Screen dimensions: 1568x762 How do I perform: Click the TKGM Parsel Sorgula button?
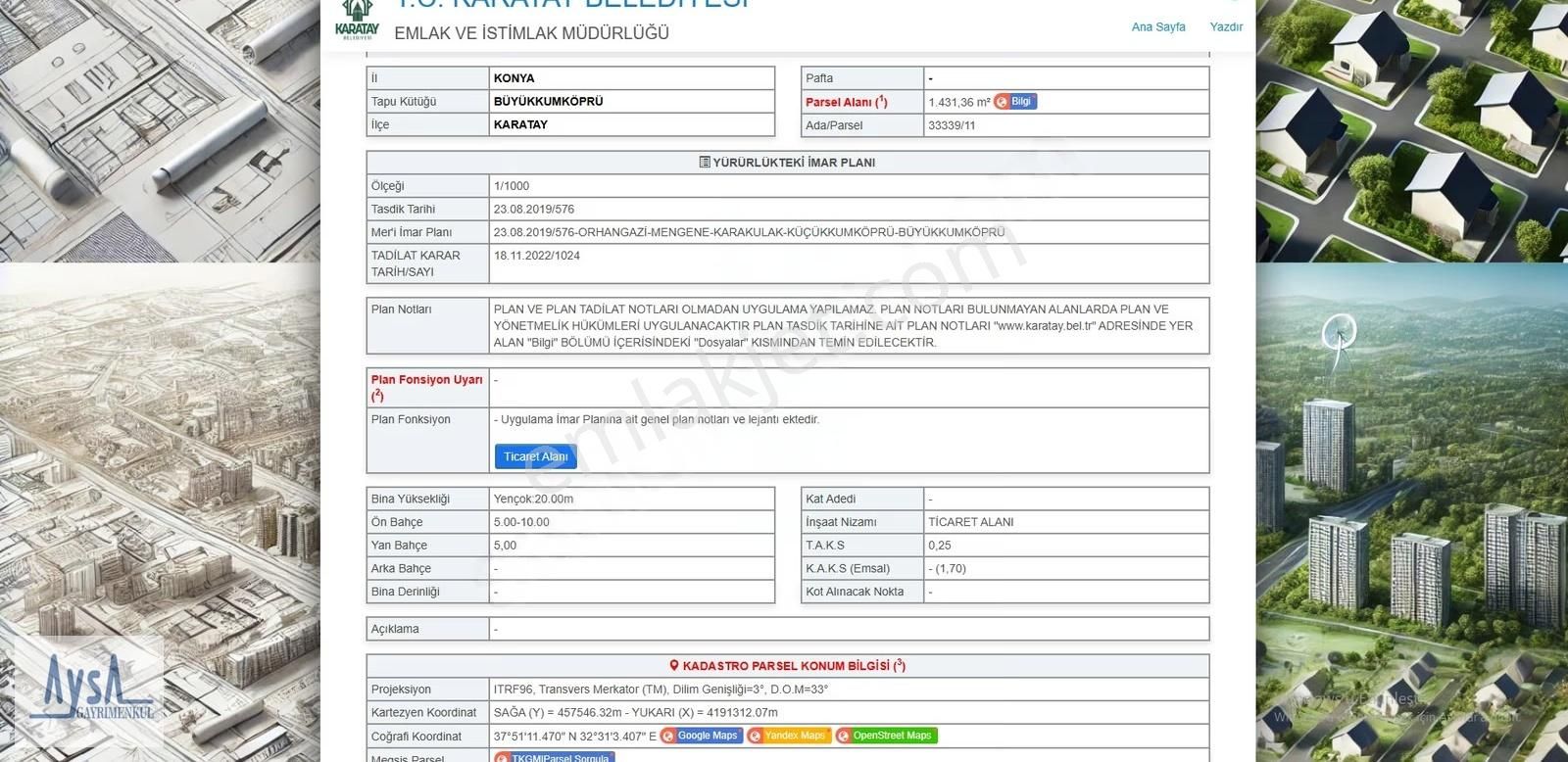tap(560, 757)
